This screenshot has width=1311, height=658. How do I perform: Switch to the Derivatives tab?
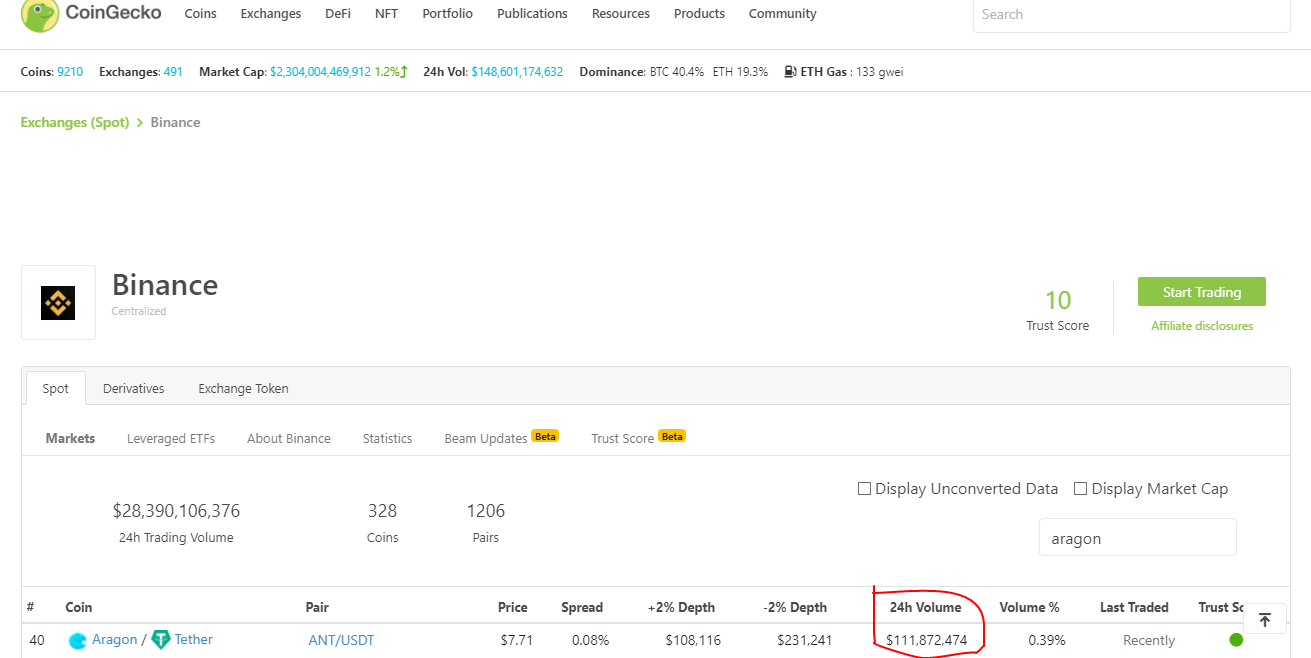point(134,388)
